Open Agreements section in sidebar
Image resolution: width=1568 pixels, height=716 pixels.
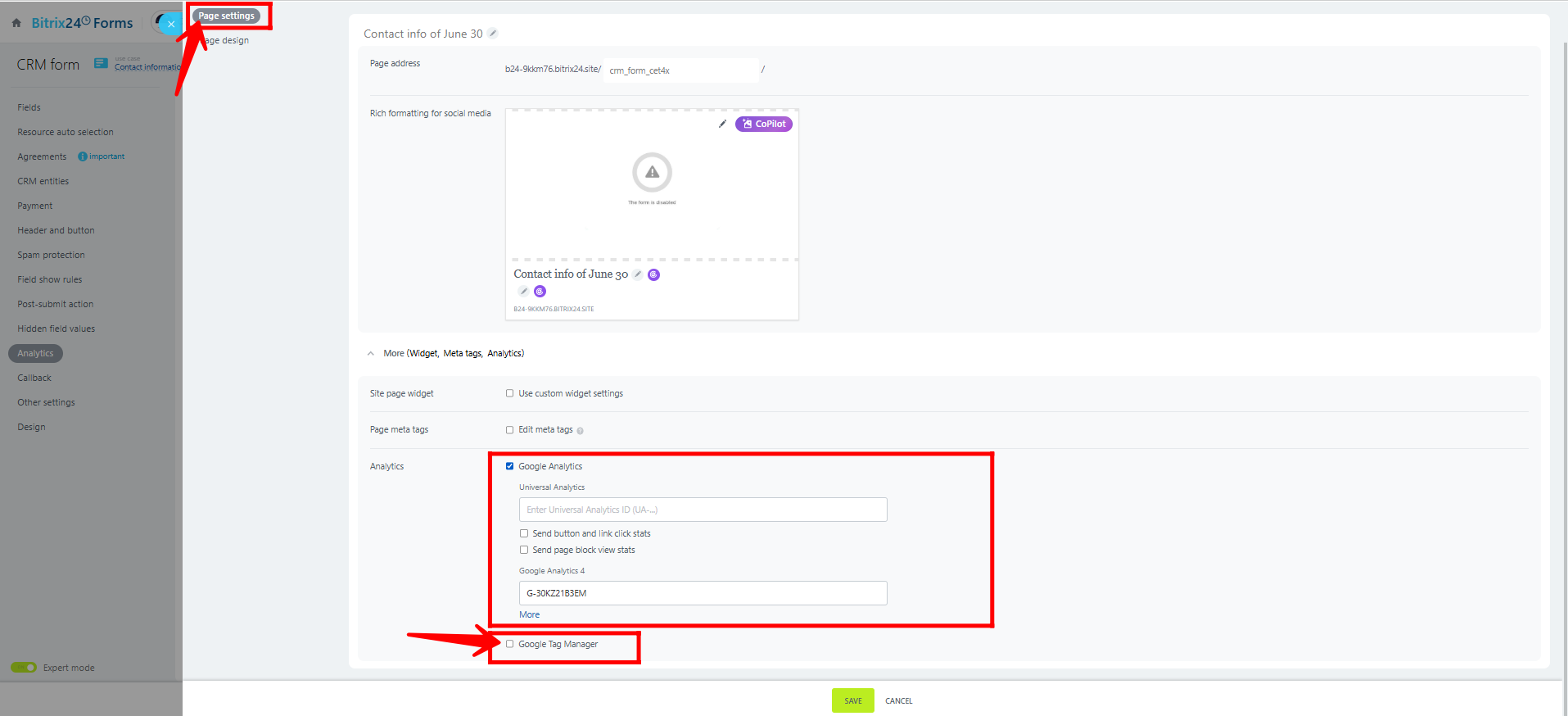[42, 156]
